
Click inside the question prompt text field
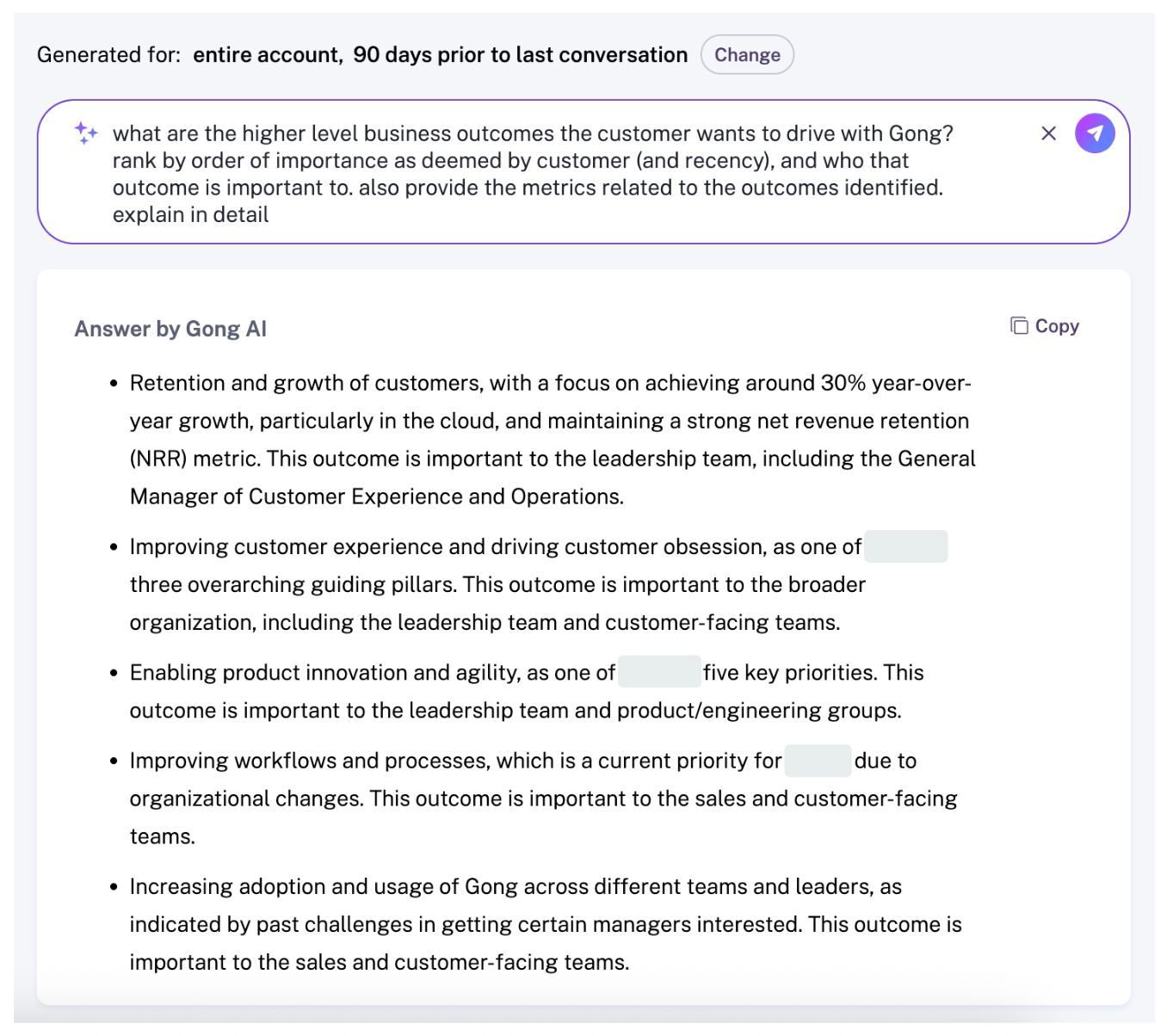[x=516, y=172]
